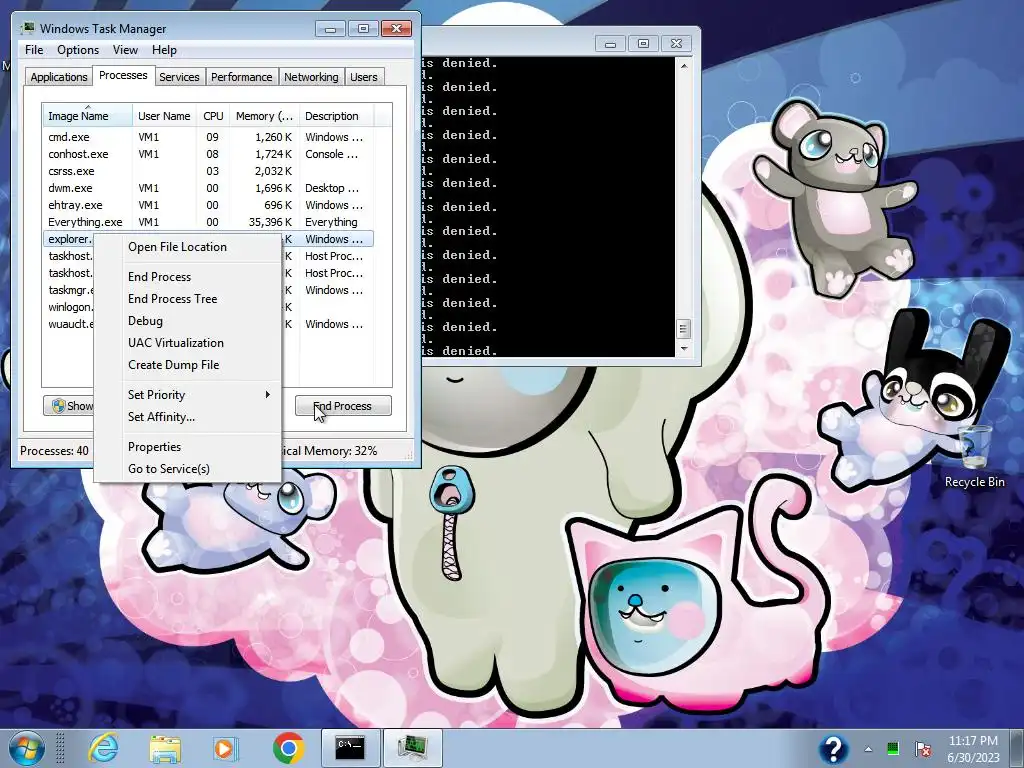Open the Windows Start menu orb
This screenshot has width=1024, height=768.
tap(25, 748)
